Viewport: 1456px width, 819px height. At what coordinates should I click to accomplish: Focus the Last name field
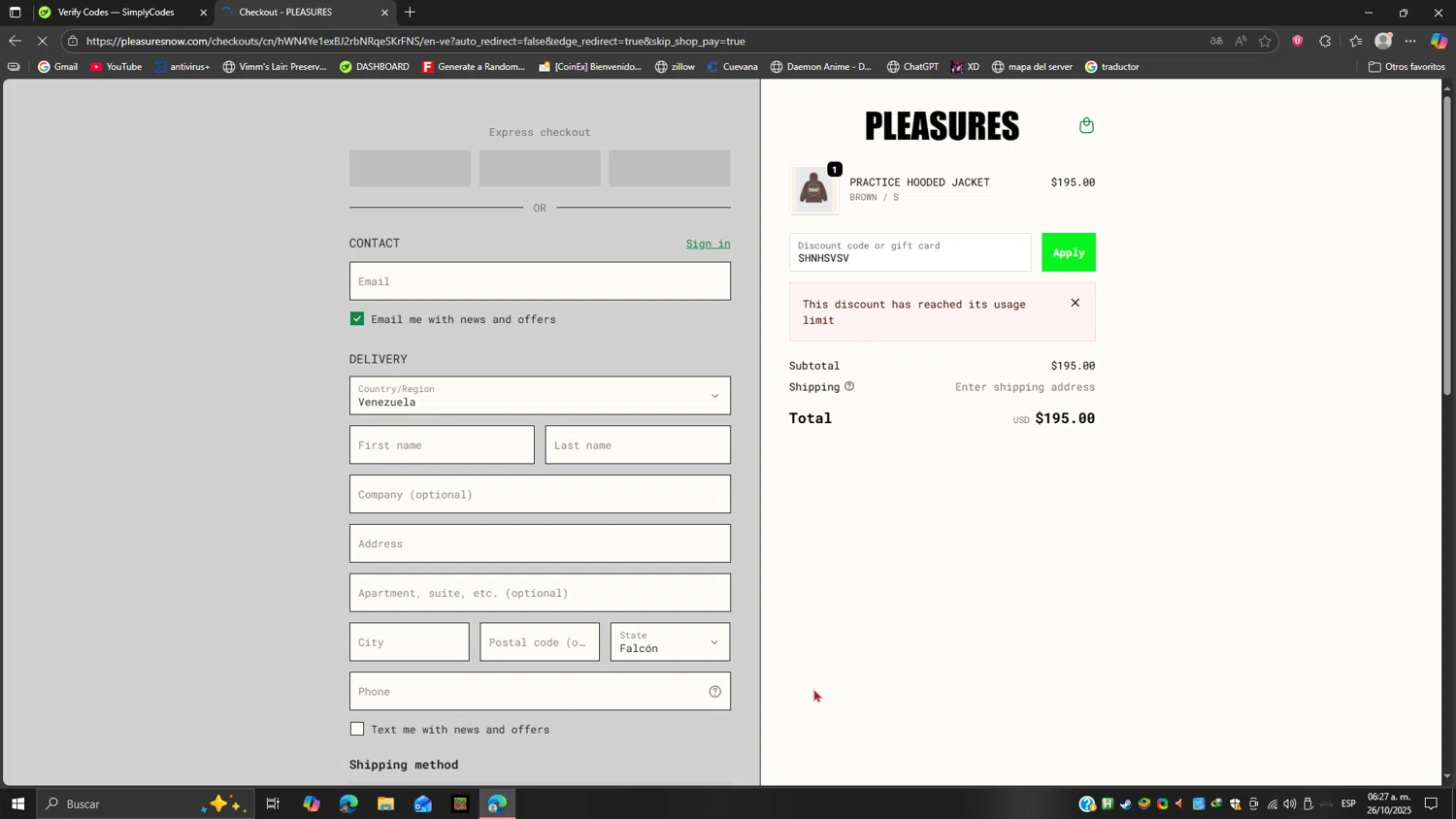click(x=638, y=445)
